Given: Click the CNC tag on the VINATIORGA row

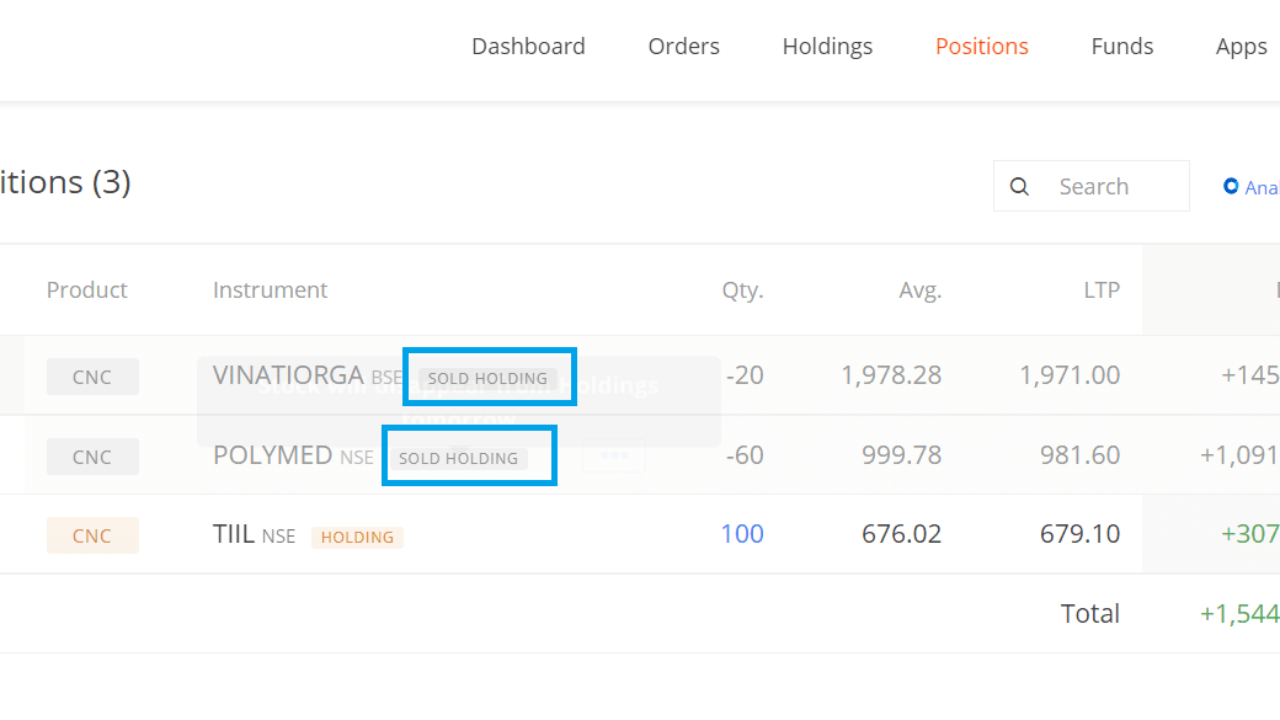Looking at the screenshot, I should click(x=92, y=377).
